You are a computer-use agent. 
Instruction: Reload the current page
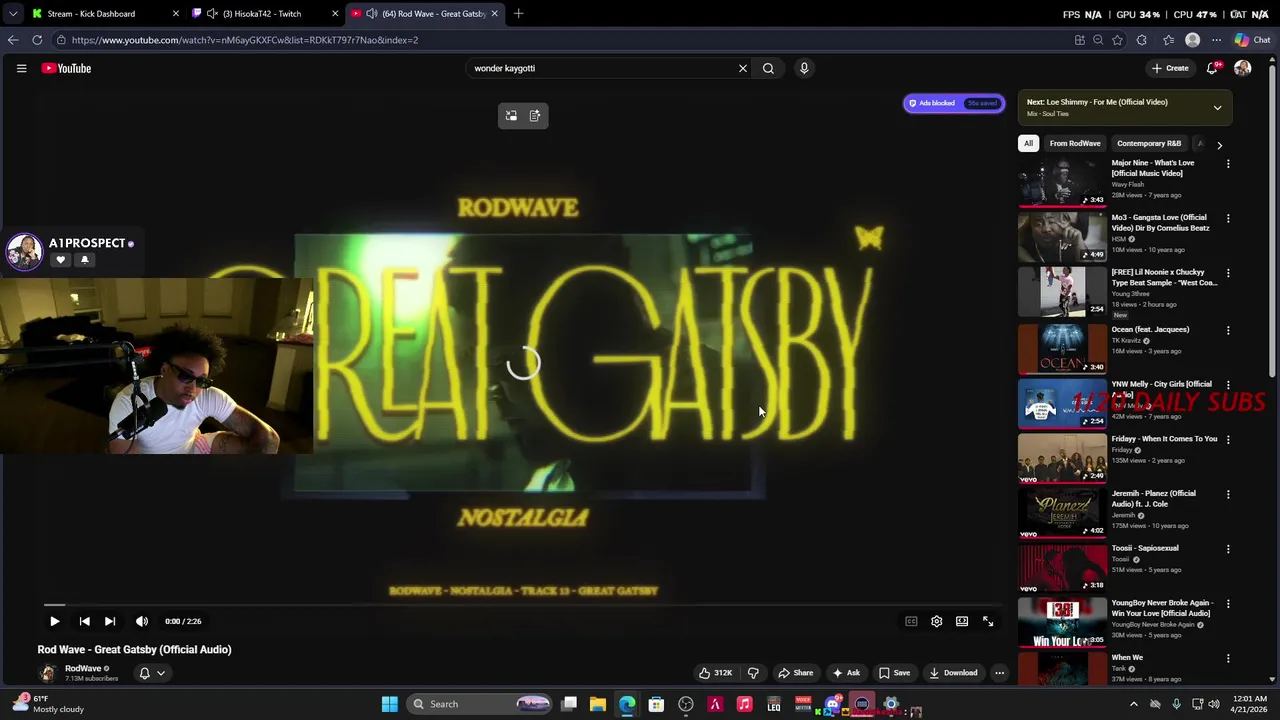[37, 40]
